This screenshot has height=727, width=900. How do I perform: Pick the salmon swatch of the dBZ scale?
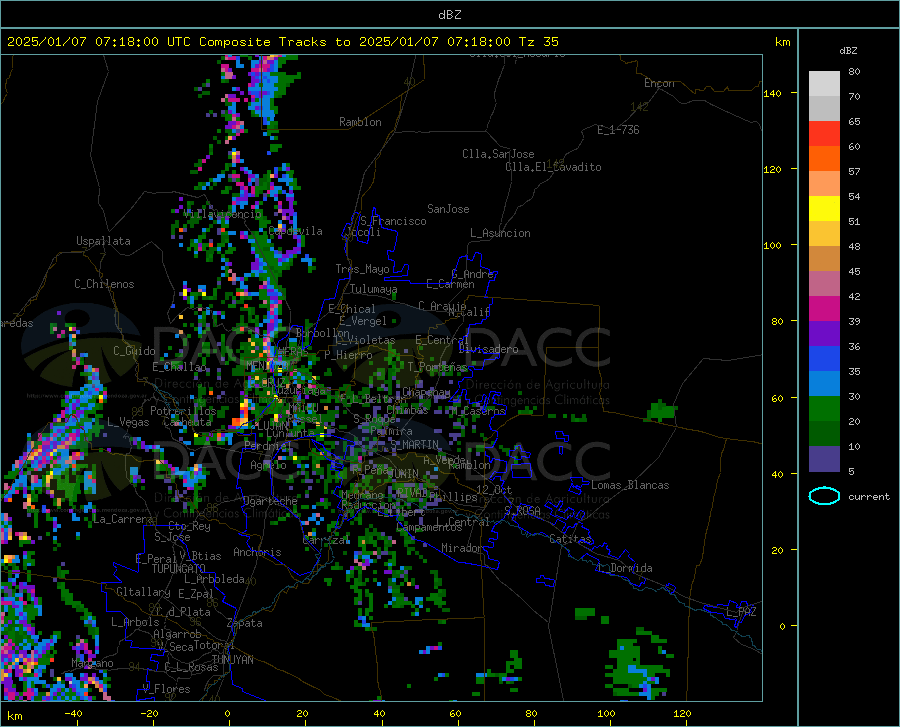tap(824, 184)
